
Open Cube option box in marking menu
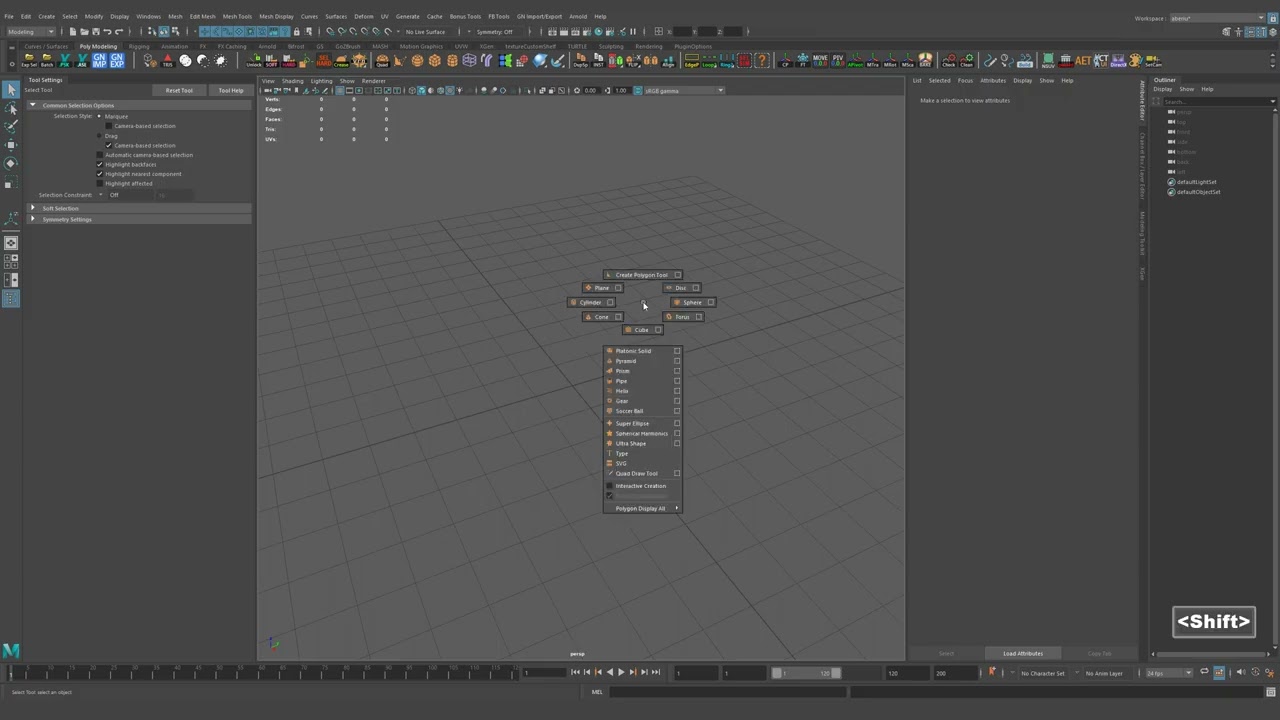[x=658, y=330]
